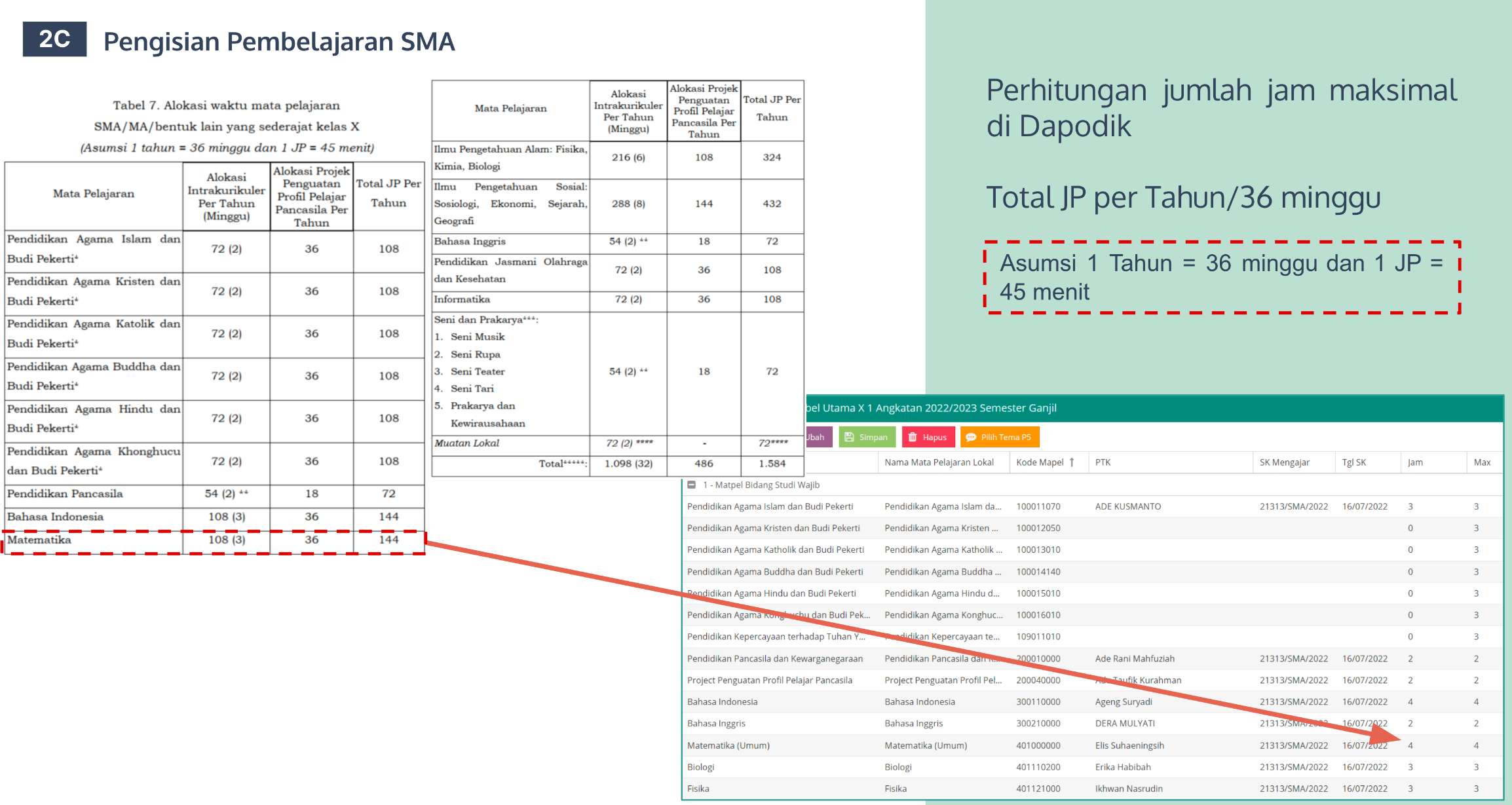1512x805 pixels.
Task: Click the Hapus trash icon
Action: 912,437
